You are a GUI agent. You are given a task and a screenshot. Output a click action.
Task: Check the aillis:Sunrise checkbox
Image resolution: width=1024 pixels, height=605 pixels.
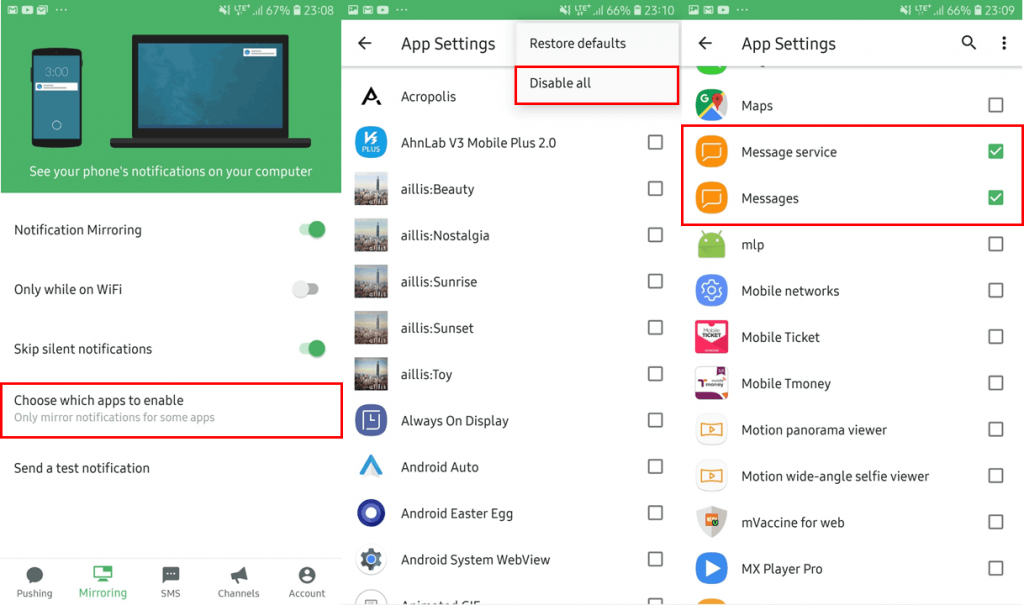click(x=655, y=282)
